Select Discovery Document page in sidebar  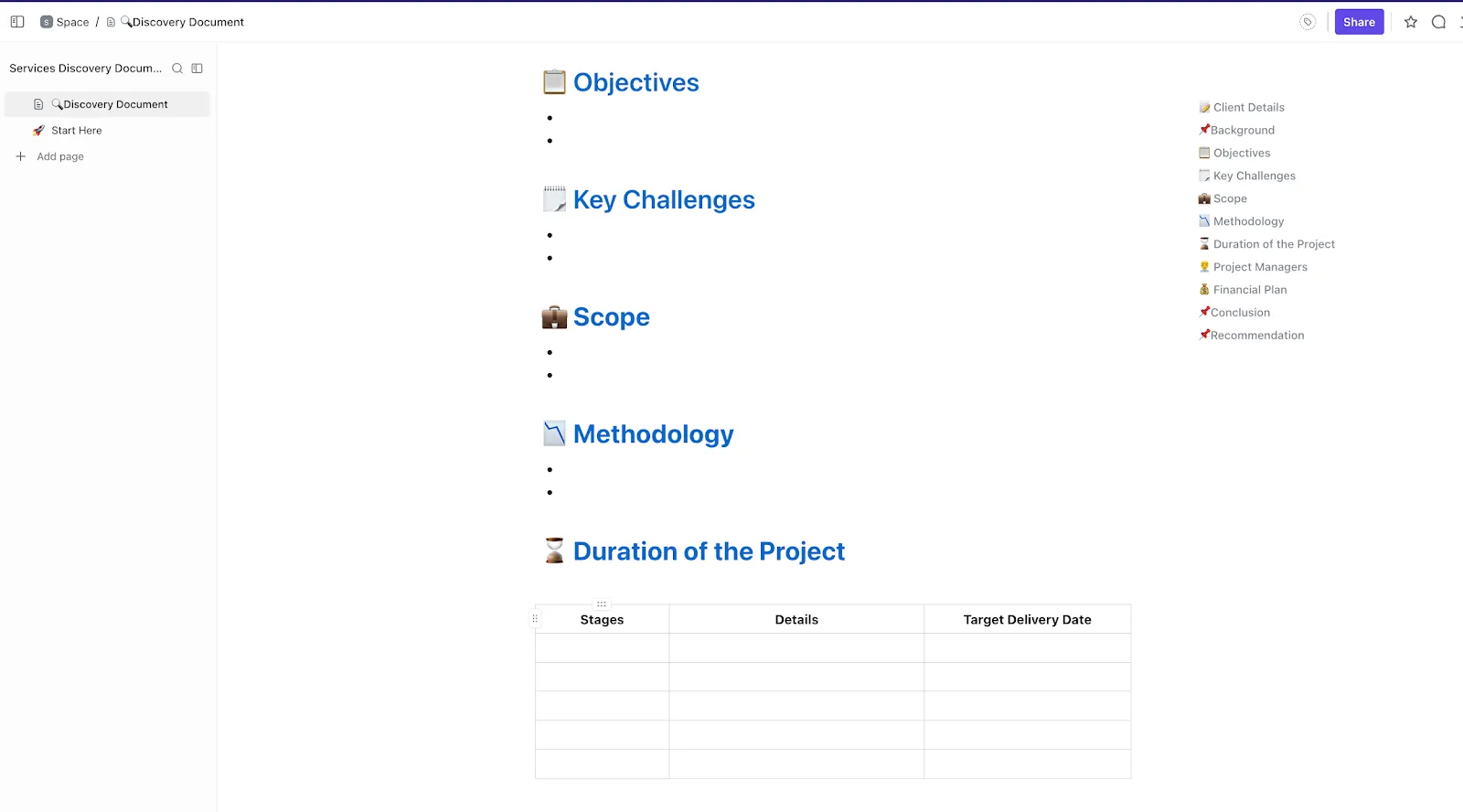click(107, 104)
